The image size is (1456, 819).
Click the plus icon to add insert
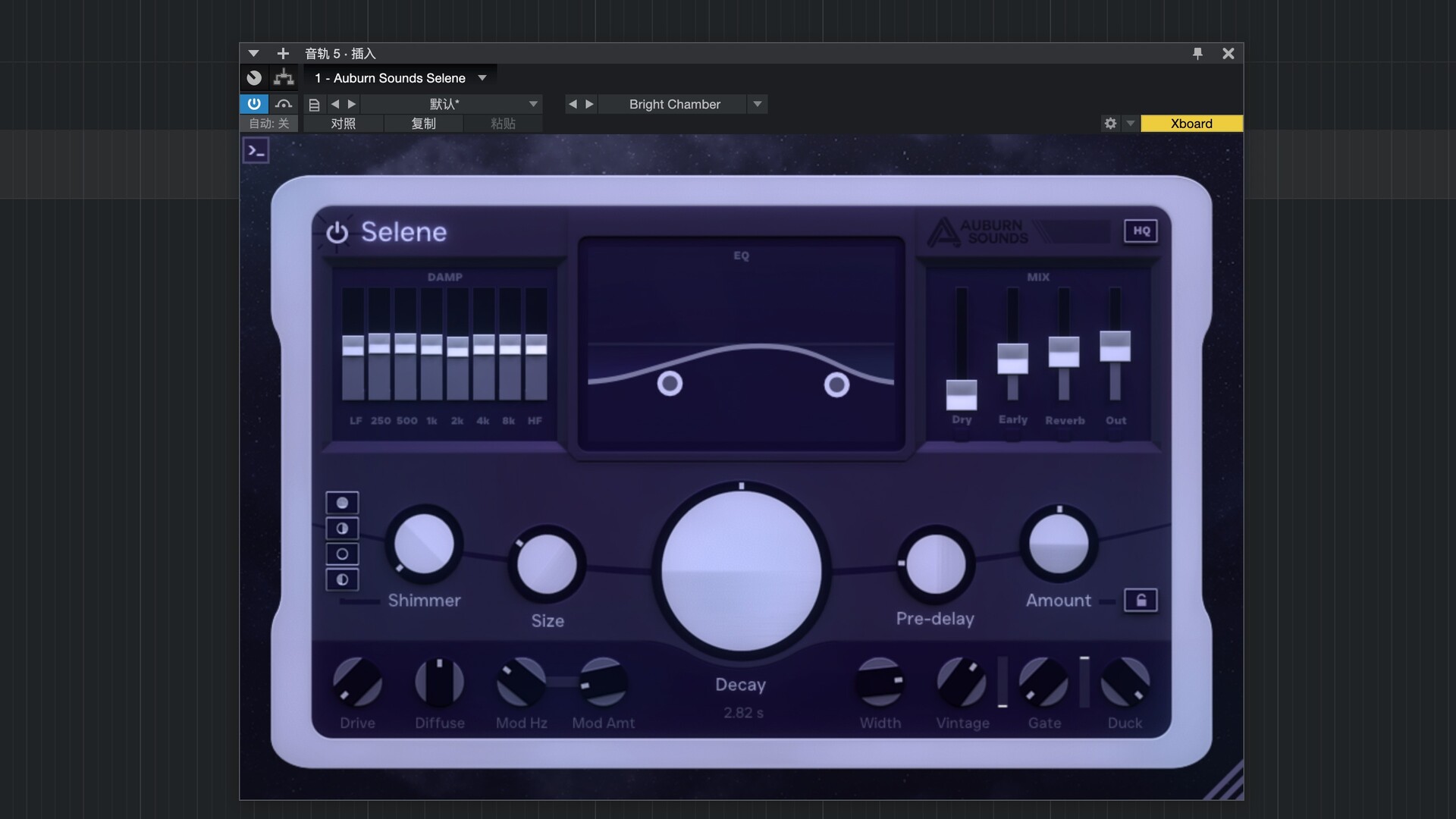[x=283, y=53]
